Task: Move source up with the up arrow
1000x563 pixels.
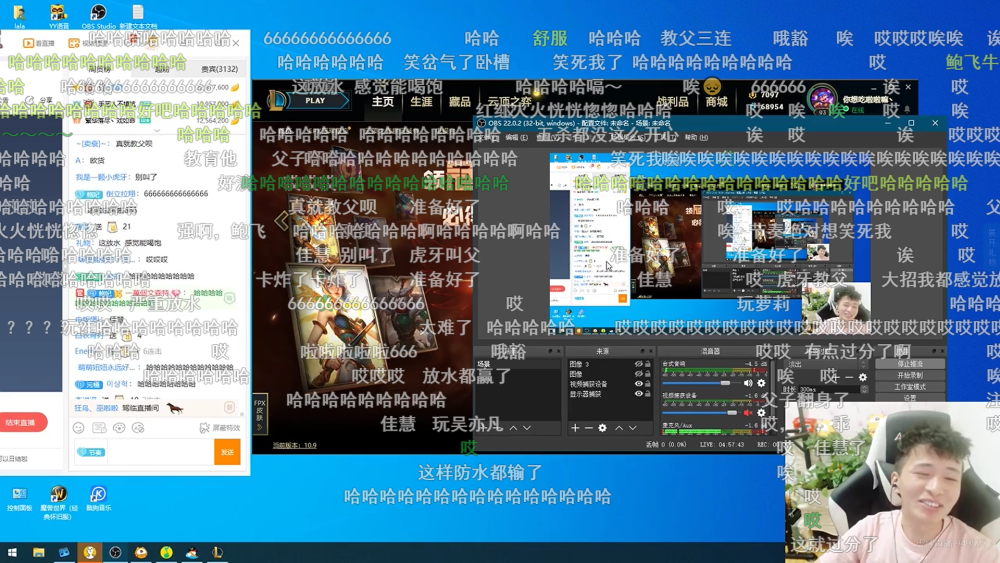Action: point(619,428)
